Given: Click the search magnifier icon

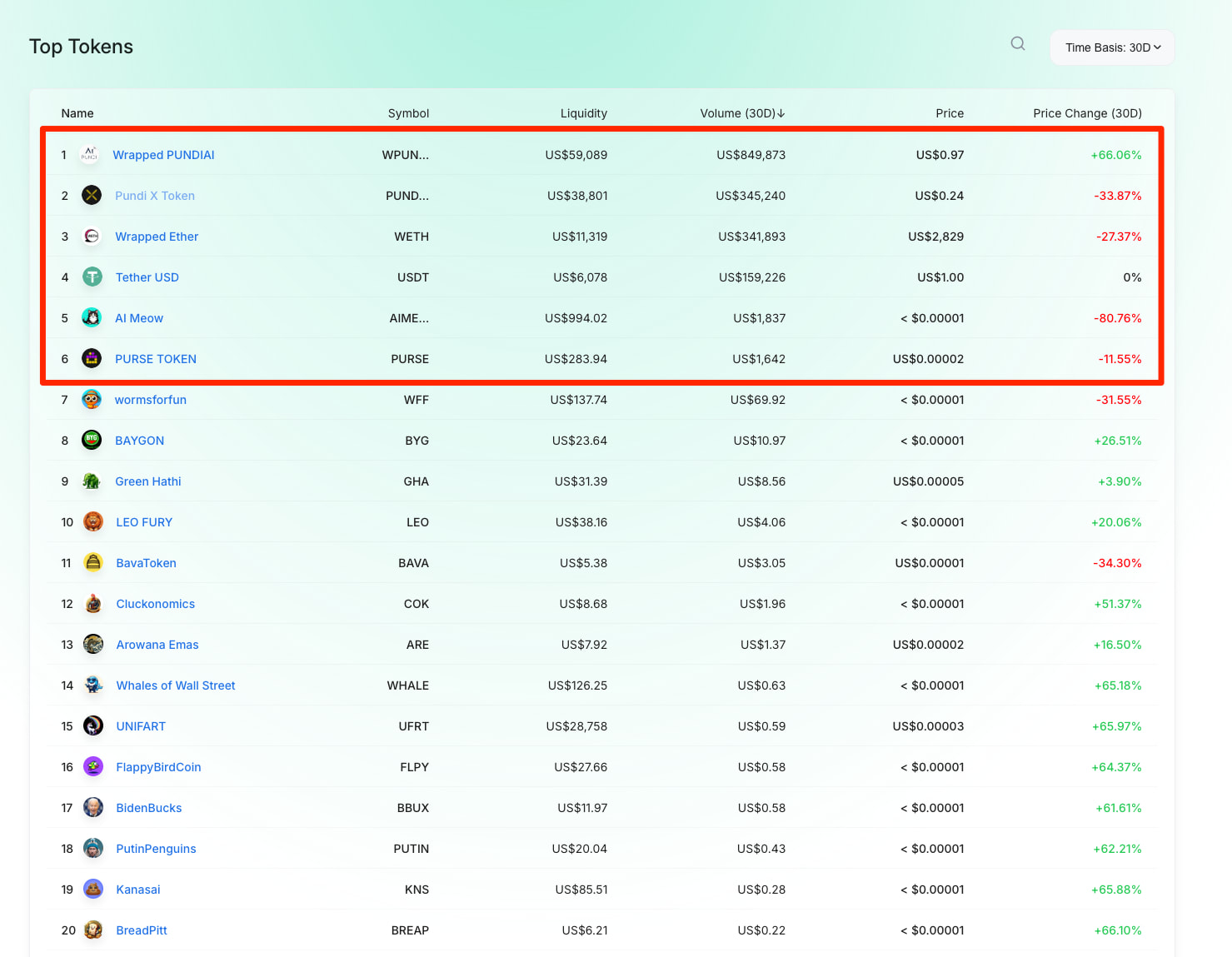Looking at the screenshot, I should point(1017,44).
